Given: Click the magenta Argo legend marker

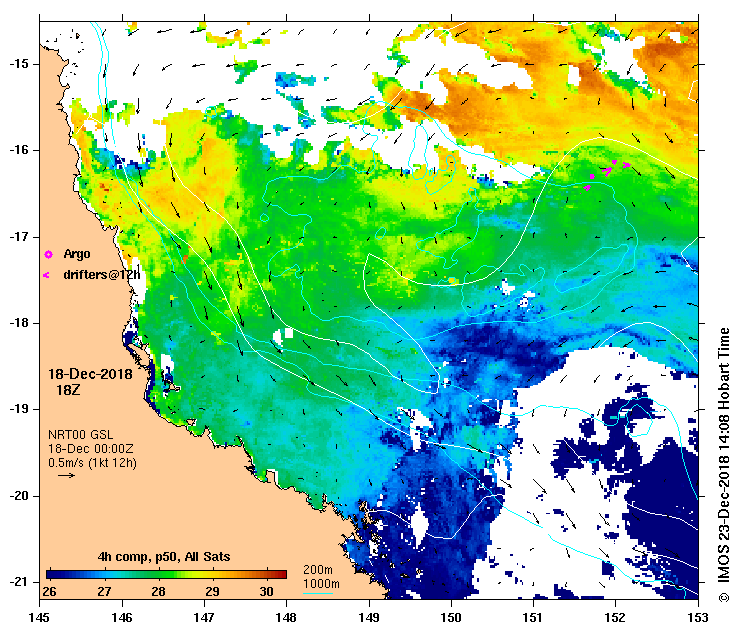Looking at the screenshot, I should click(x=48, y=255).
